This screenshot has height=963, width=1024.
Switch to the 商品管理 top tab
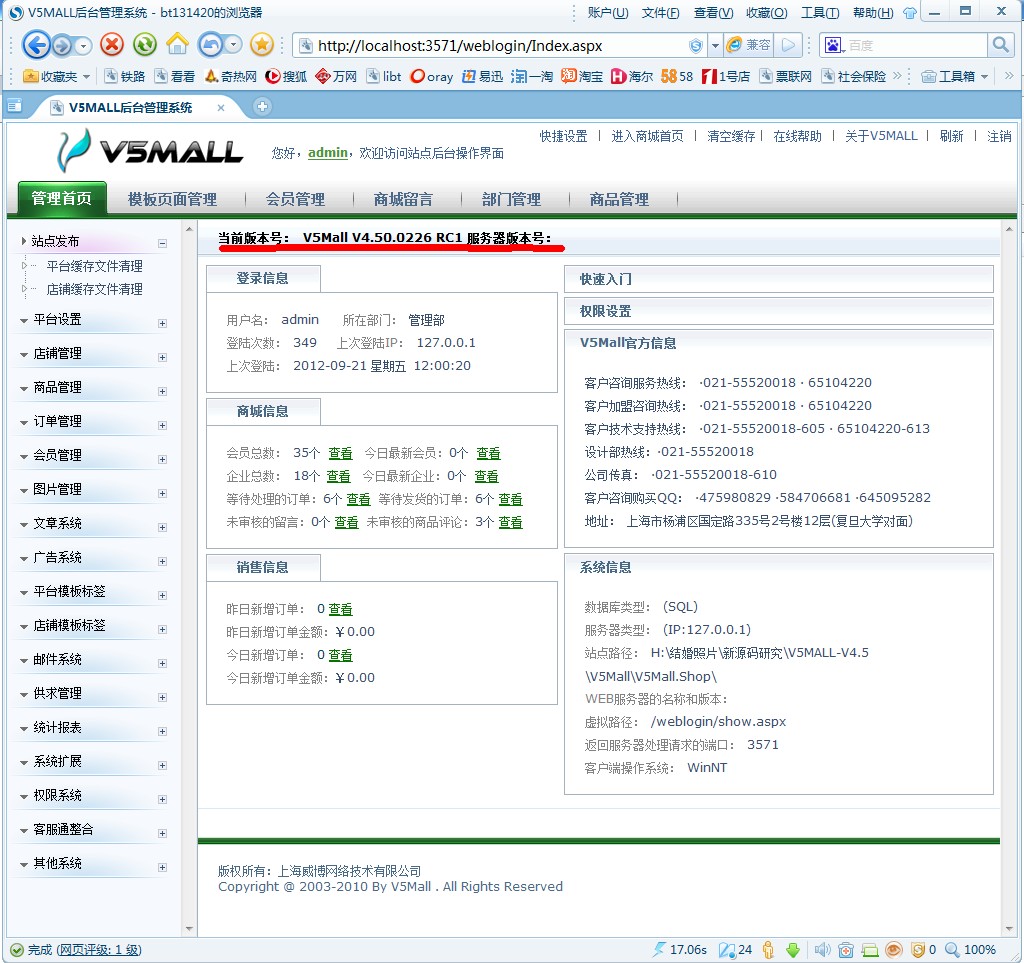click(x=619, y=199)
